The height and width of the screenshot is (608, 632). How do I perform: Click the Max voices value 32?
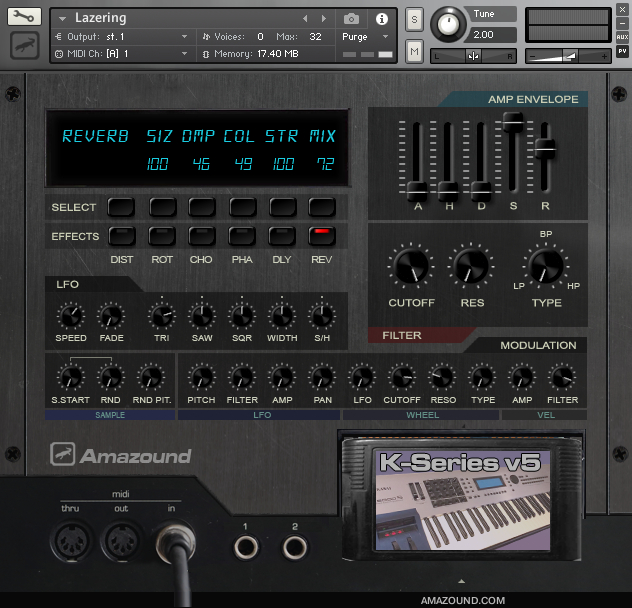coord(315,37)
